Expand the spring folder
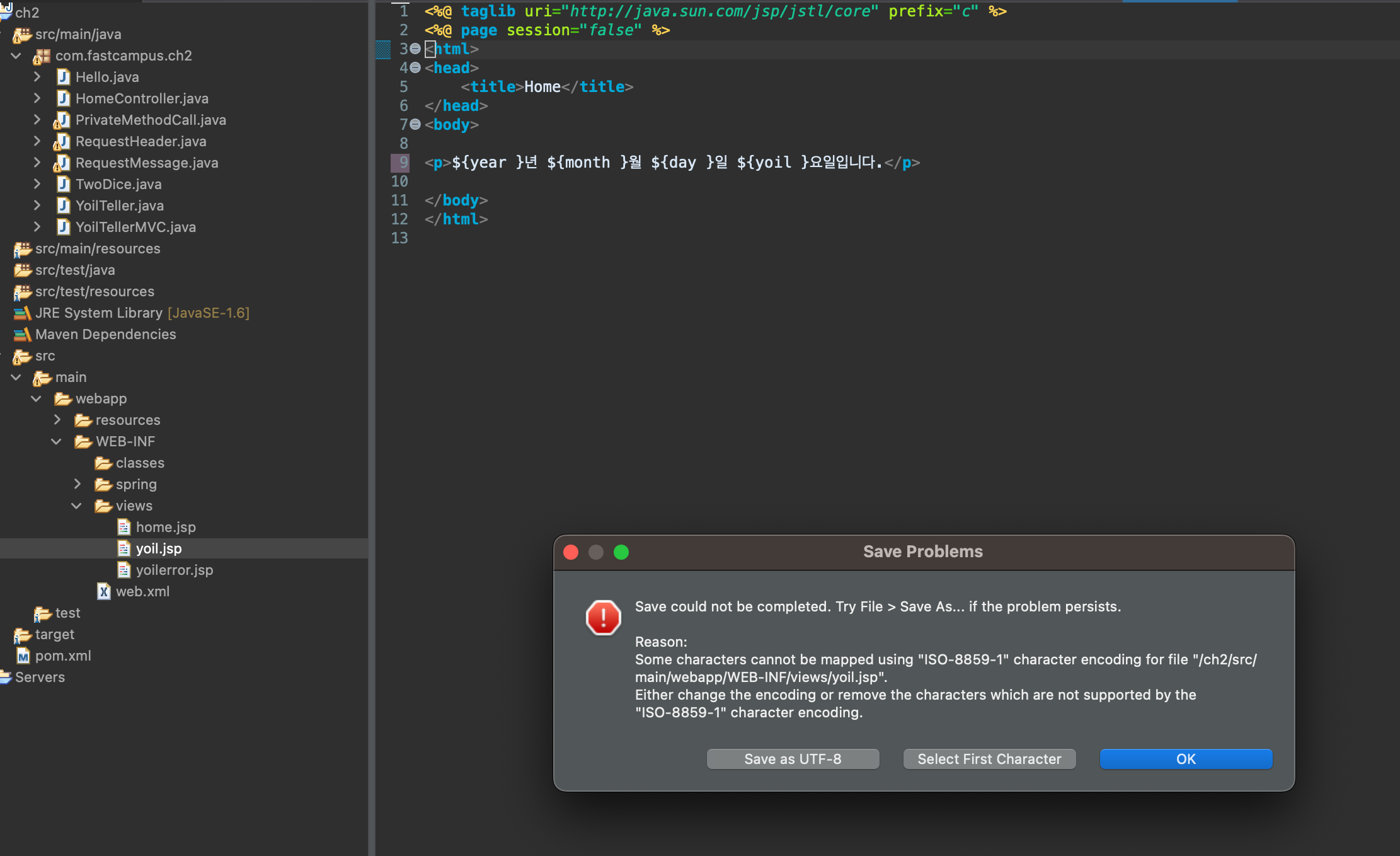 [x=77, y=484]
